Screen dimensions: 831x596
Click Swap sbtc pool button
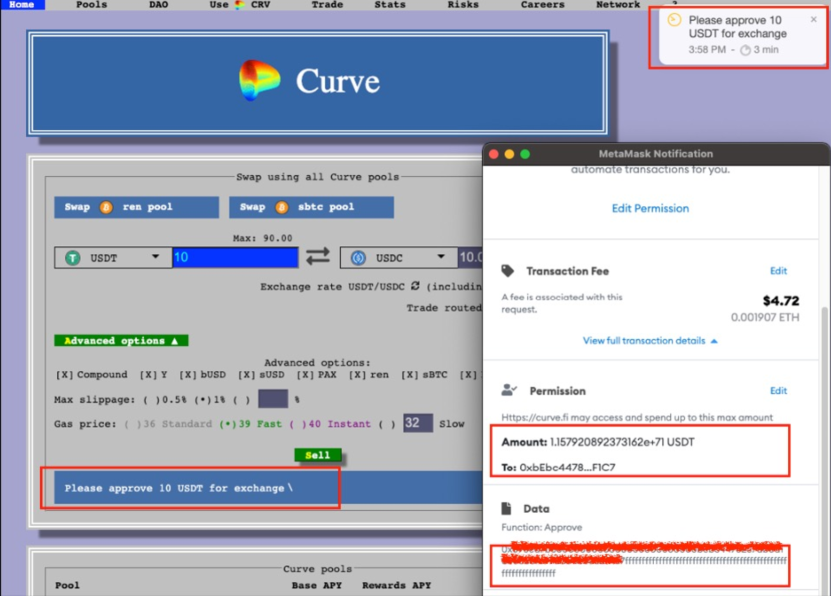tap(311, 207)
